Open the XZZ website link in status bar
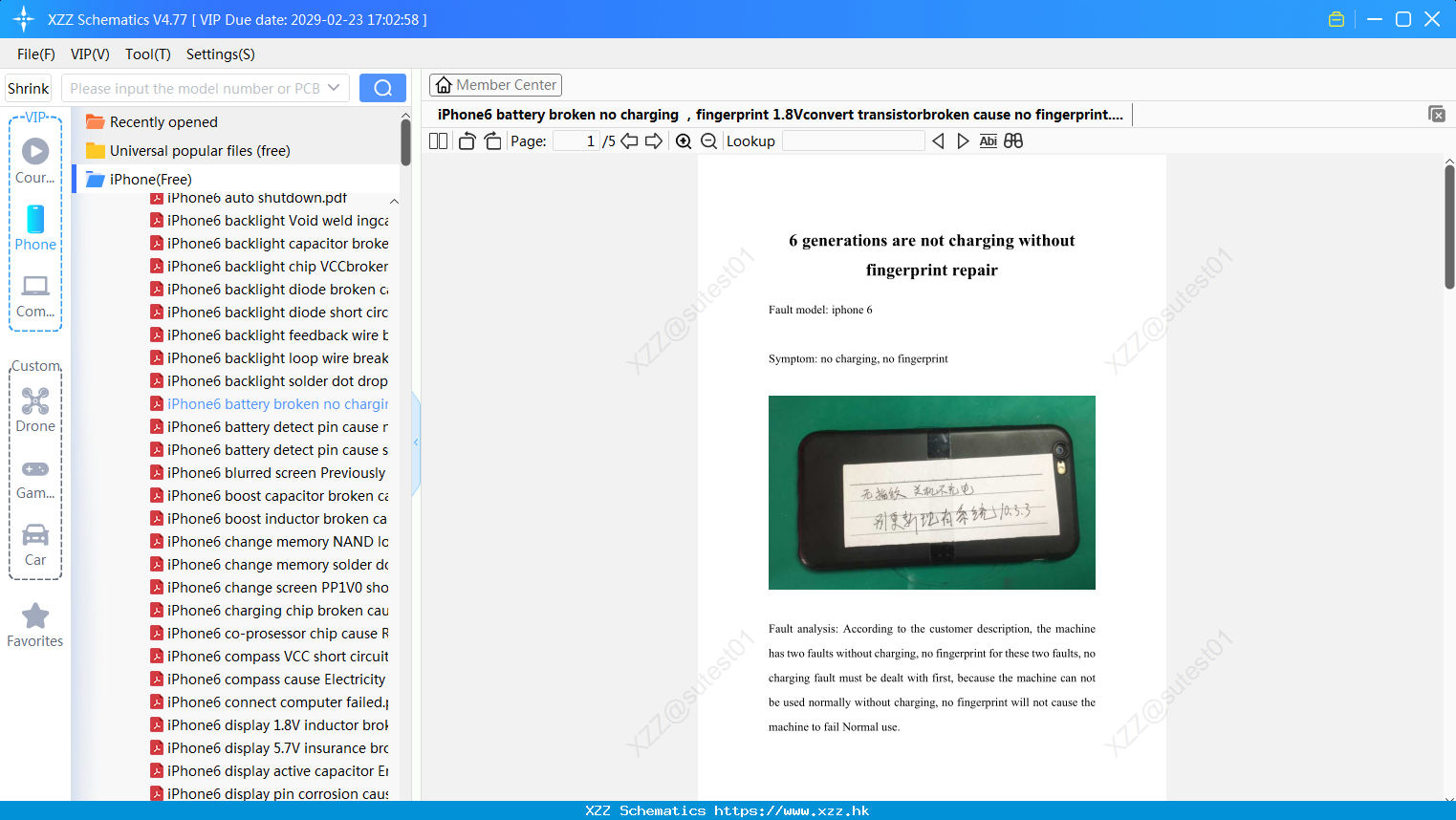Image resolution: width=1456 pixels, height=820 pixels. pos(792,810)
